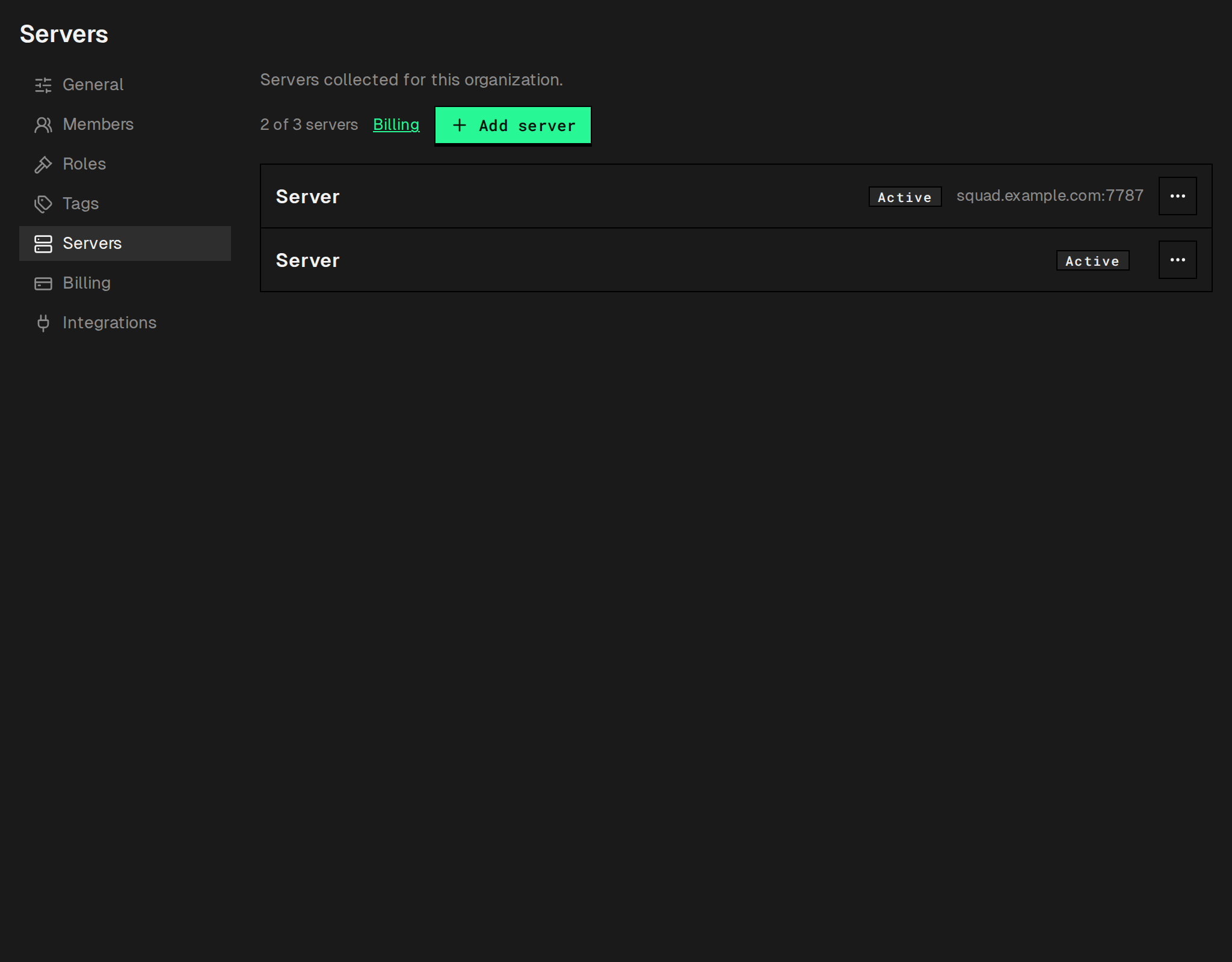Click the Members people icon
This screenshot has width=1232, height=962.
[43, 124]
